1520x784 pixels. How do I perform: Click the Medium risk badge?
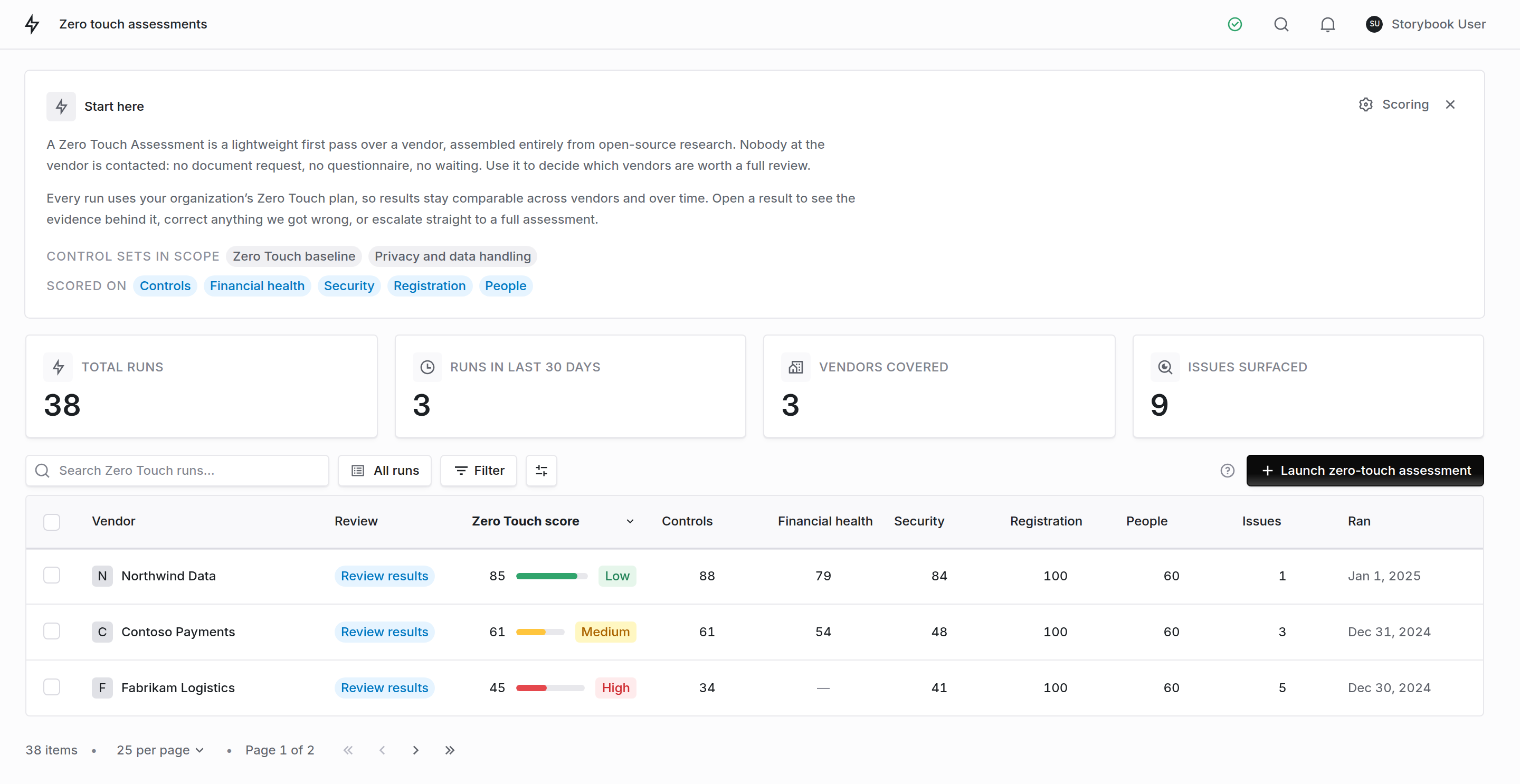point(605,632)
